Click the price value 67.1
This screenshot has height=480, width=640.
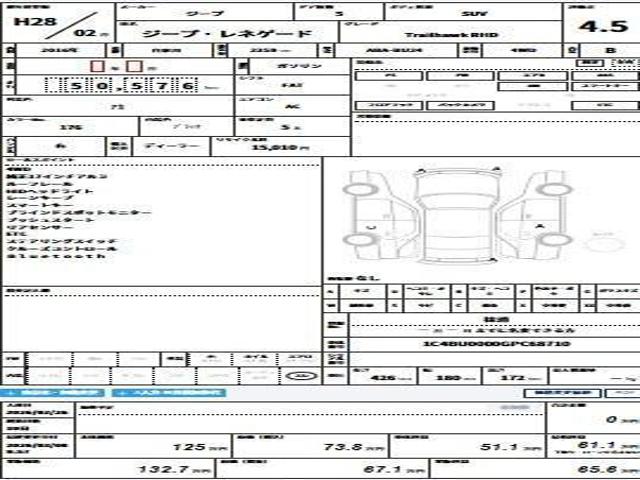pyautogui.click(x=382, y=469)
